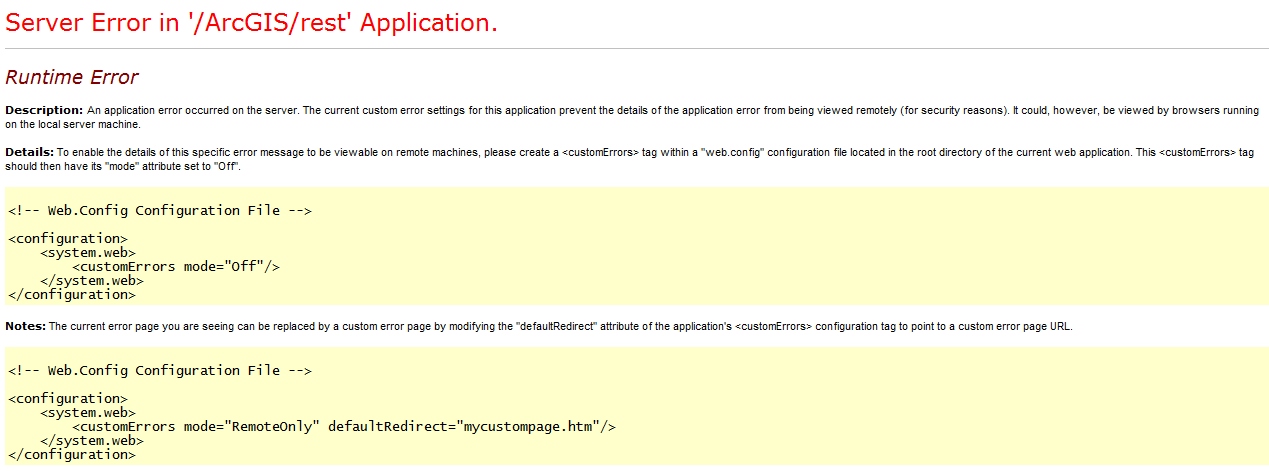Click the text "on the local server machine."
Image resolution: width=1269 pixels, height=471 pixels.
click(73, 125)
